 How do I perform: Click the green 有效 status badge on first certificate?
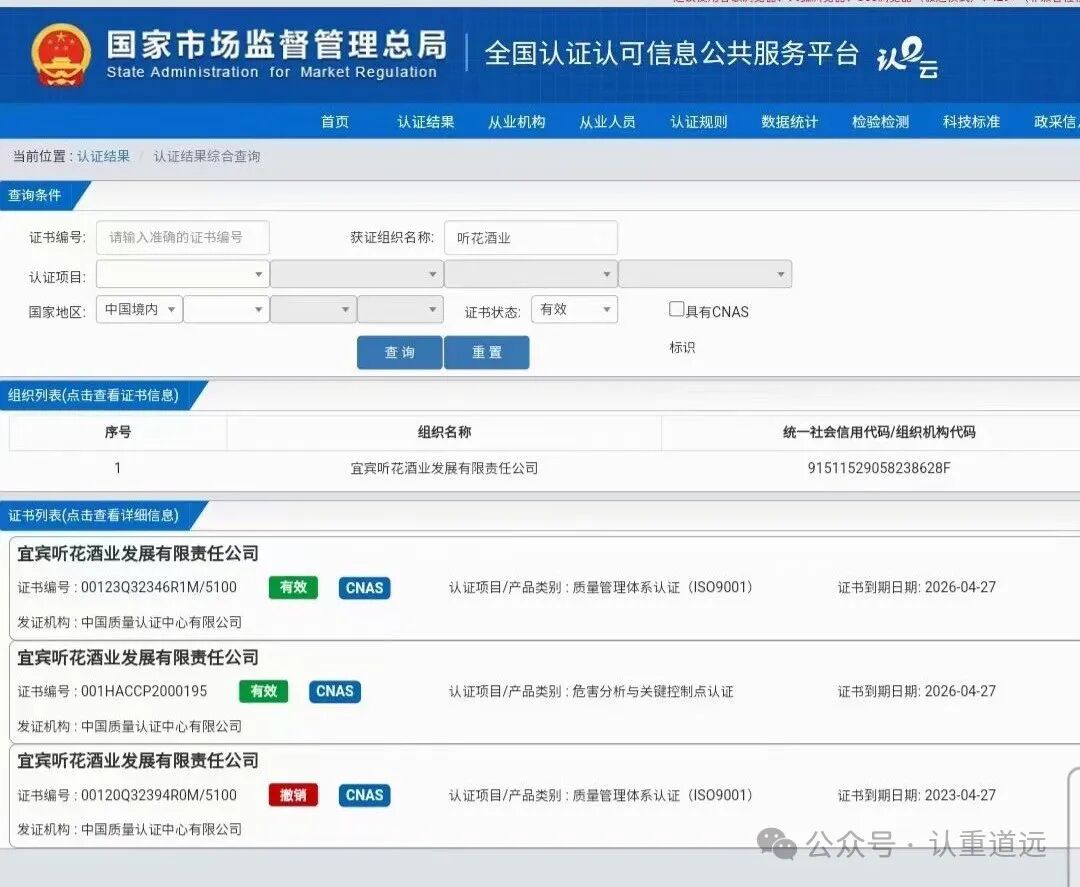point(292,588)
